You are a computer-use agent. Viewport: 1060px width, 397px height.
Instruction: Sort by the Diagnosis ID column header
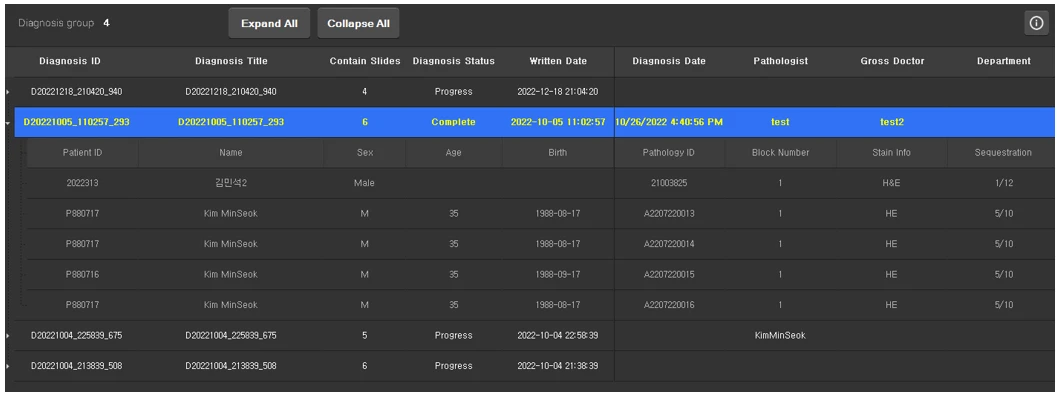click(70, 61)
